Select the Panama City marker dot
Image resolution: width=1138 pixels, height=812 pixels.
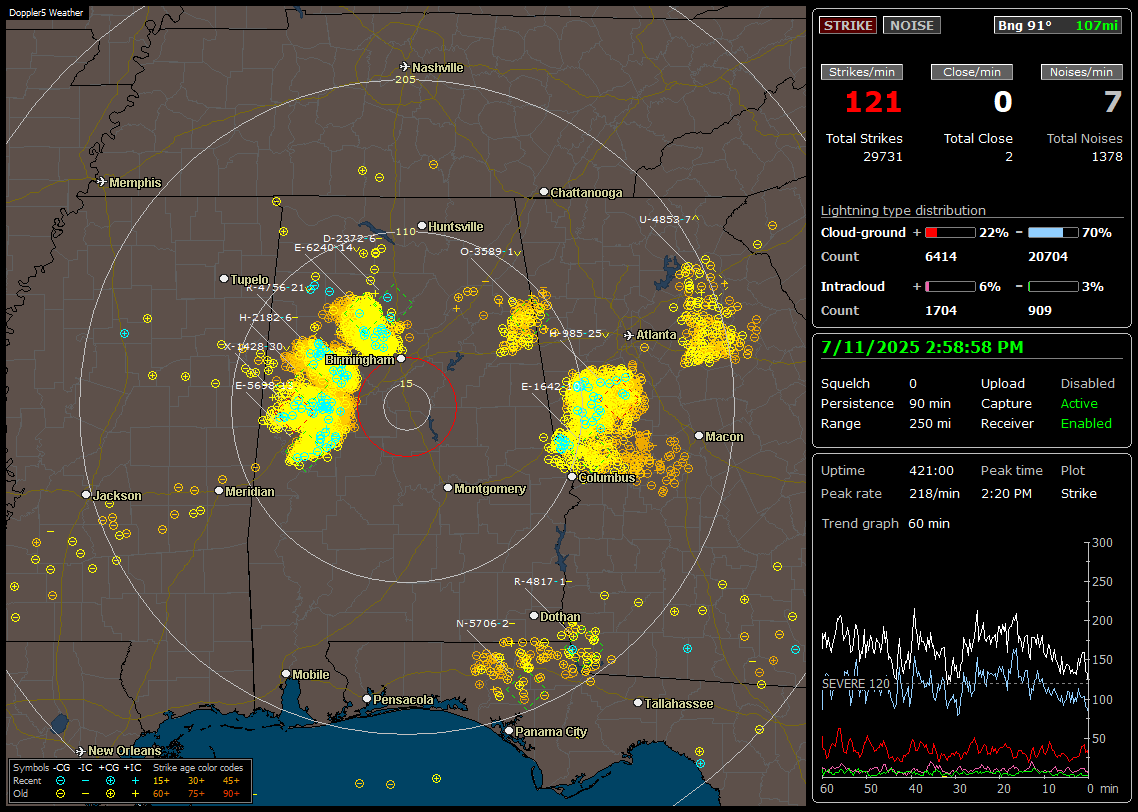point(509,731)
